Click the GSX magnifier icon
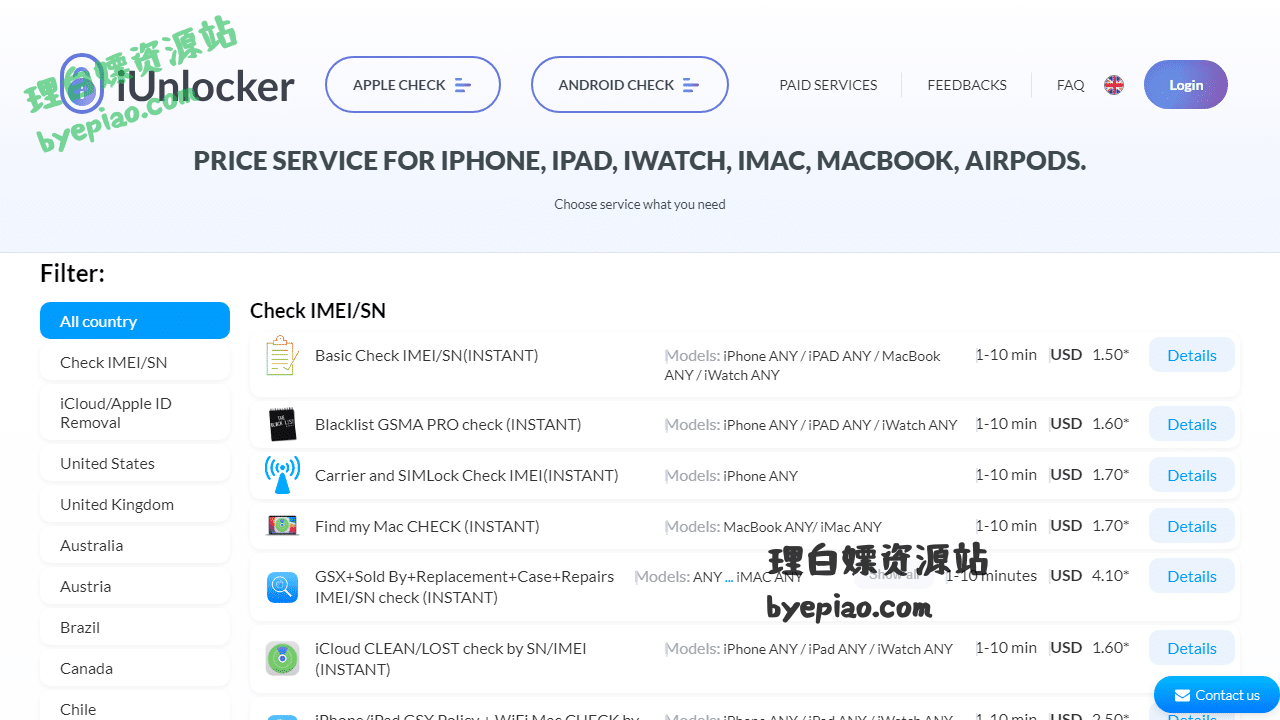This screenshot has width=1280, height=720. pos(282,587)
